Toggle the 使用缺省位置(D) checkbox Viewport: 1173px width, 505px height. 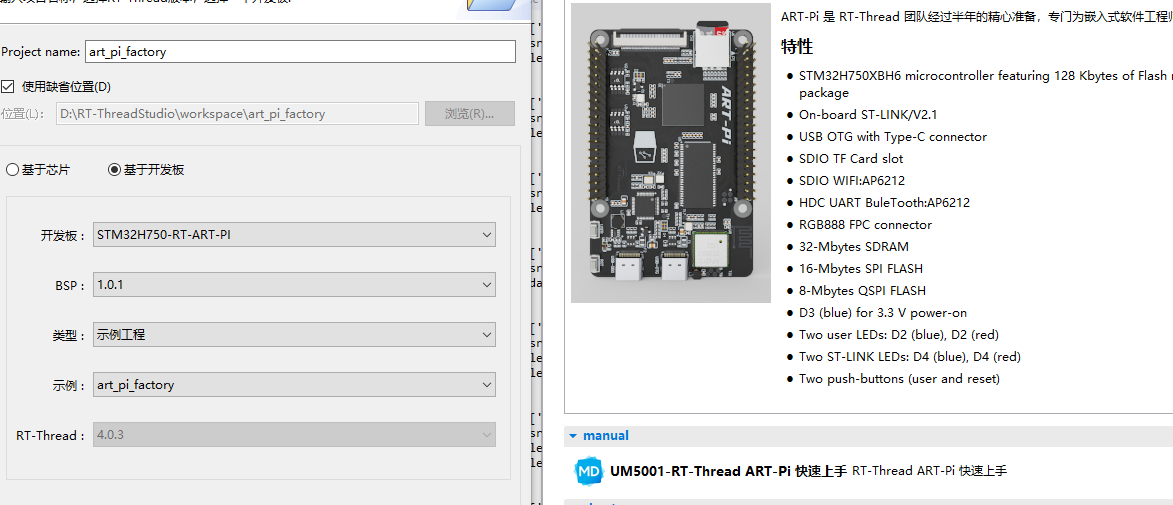(x=9, y=86)
